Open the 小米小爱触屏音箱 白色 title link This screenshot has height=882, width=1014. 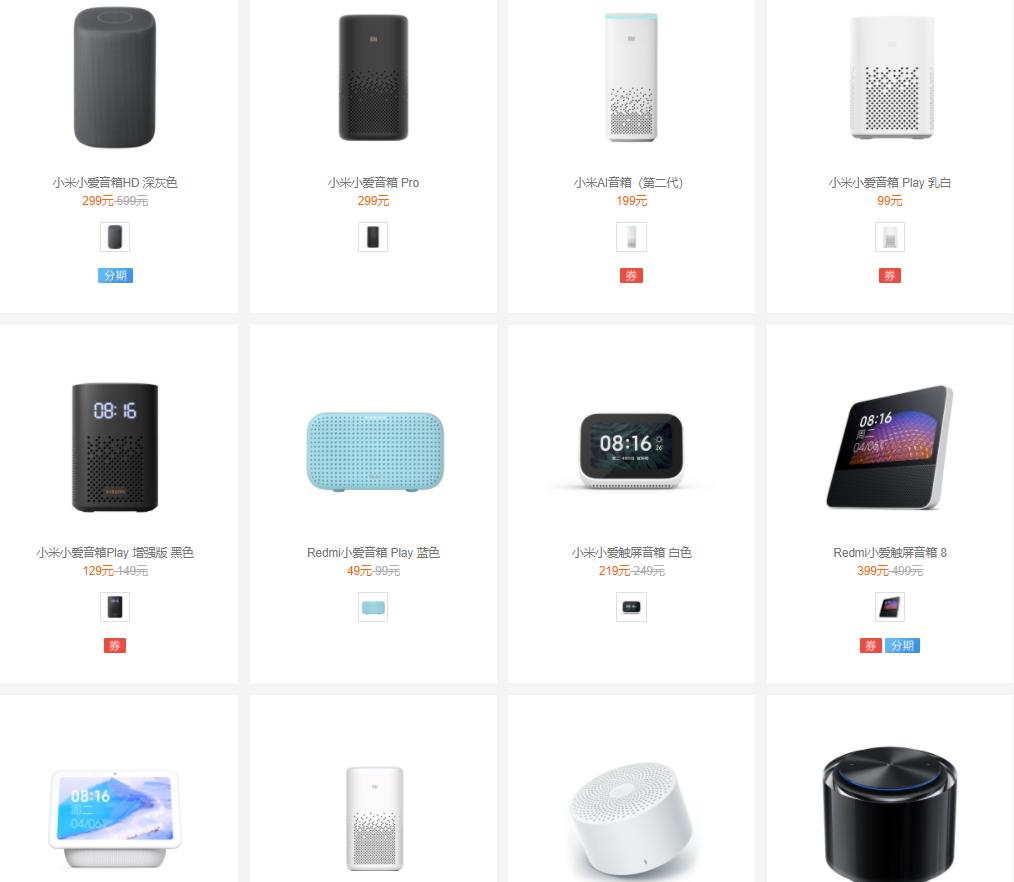631,552
